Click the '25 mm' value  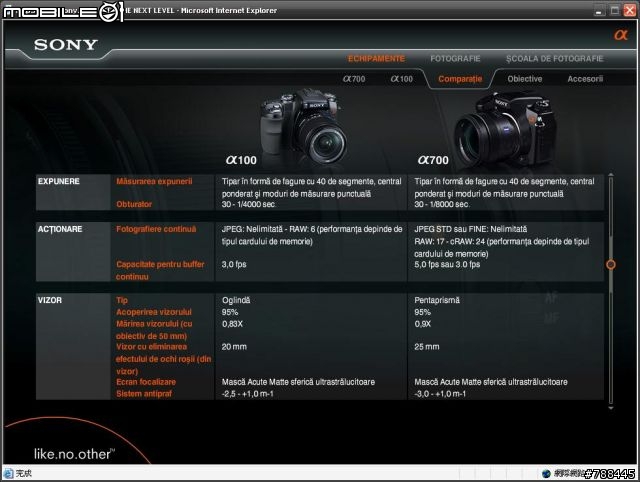(427, 347)
